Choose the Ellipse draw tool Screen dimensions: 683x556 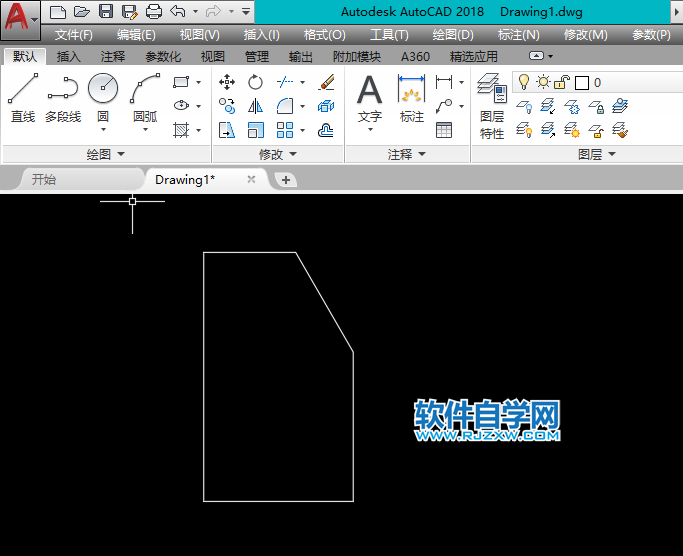[181, 106]
